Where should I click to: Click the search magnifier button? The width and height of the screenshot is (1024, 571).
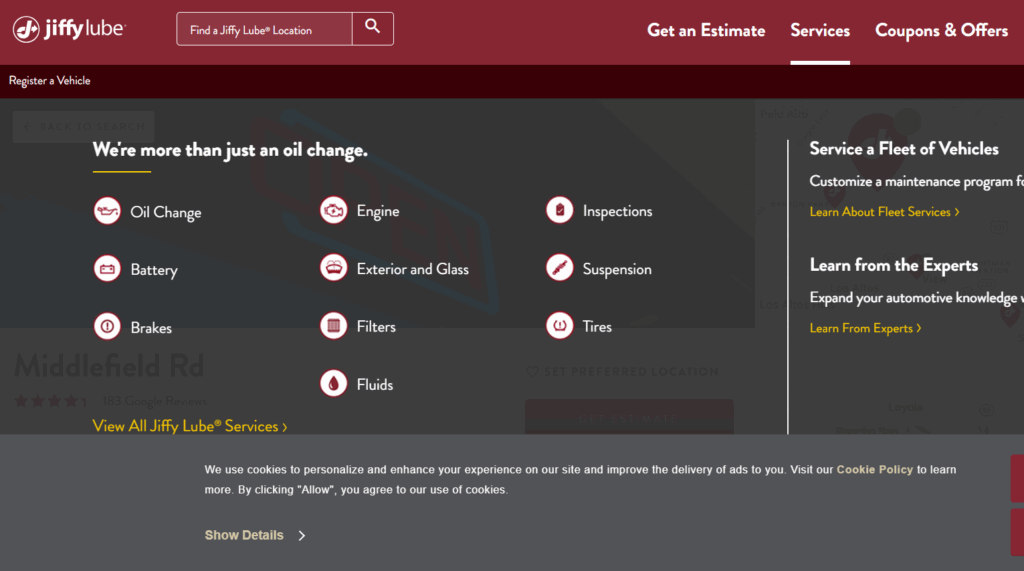point(373,29)
